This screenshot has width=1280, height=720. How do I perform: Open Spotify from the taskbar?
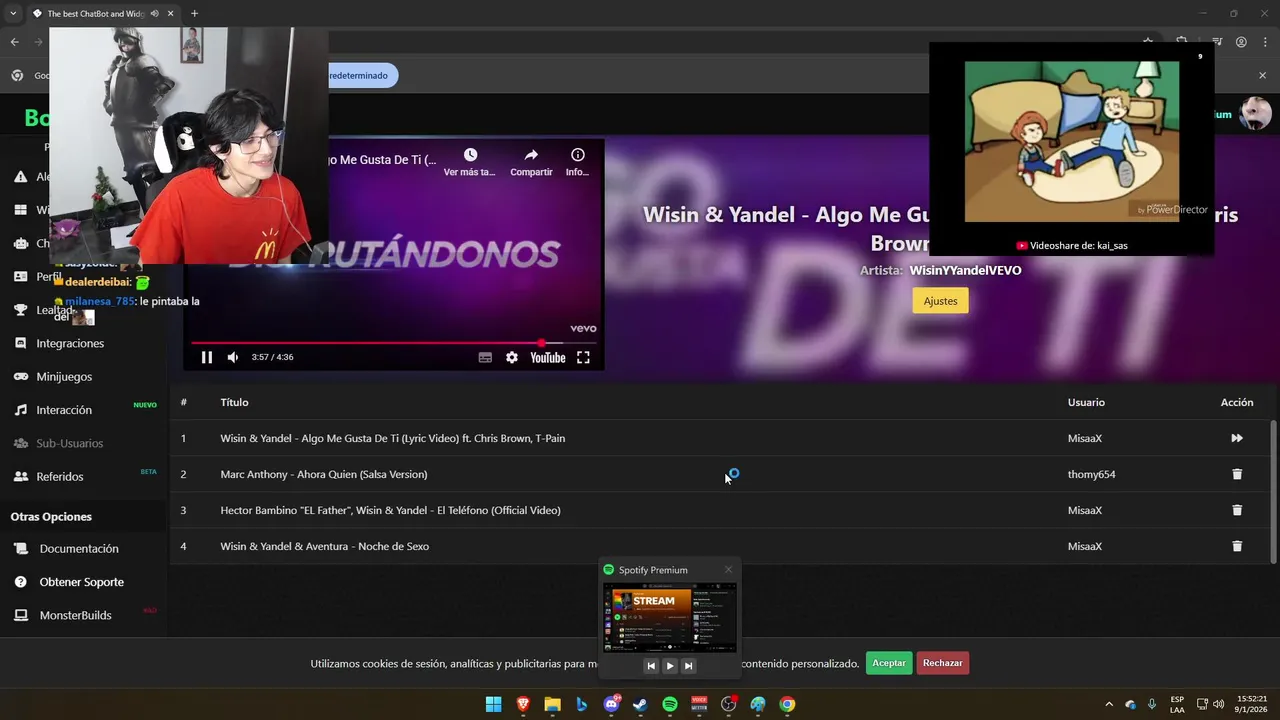(x=670, y=704)
